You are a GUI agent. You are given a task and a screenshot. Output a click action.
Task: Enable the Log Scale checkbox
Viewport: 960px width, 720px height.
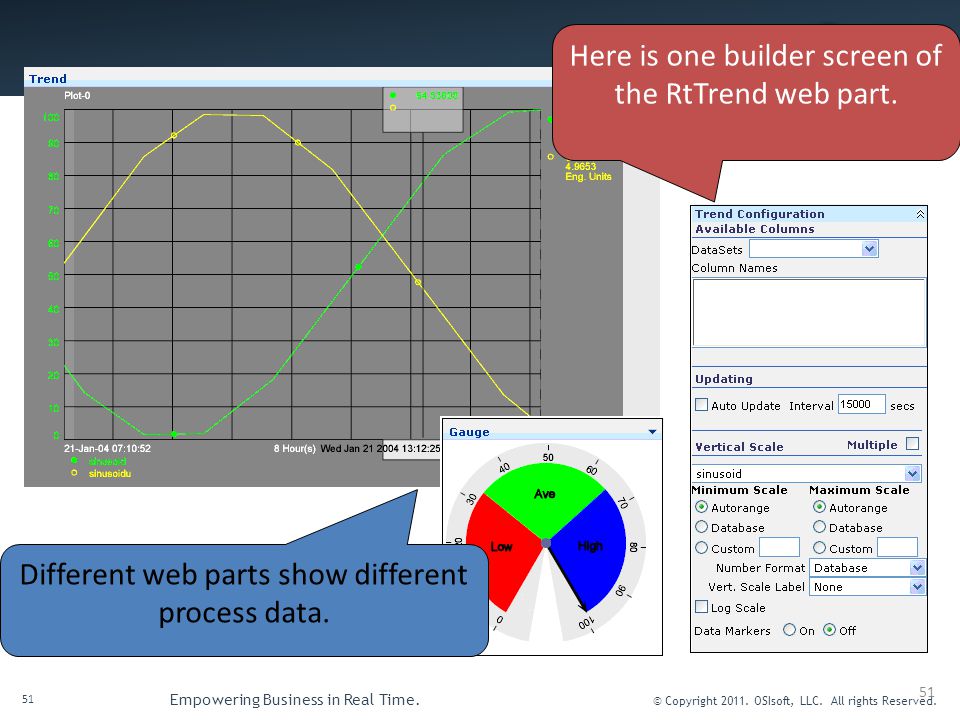pyautogui.click(x=702, y=607)
